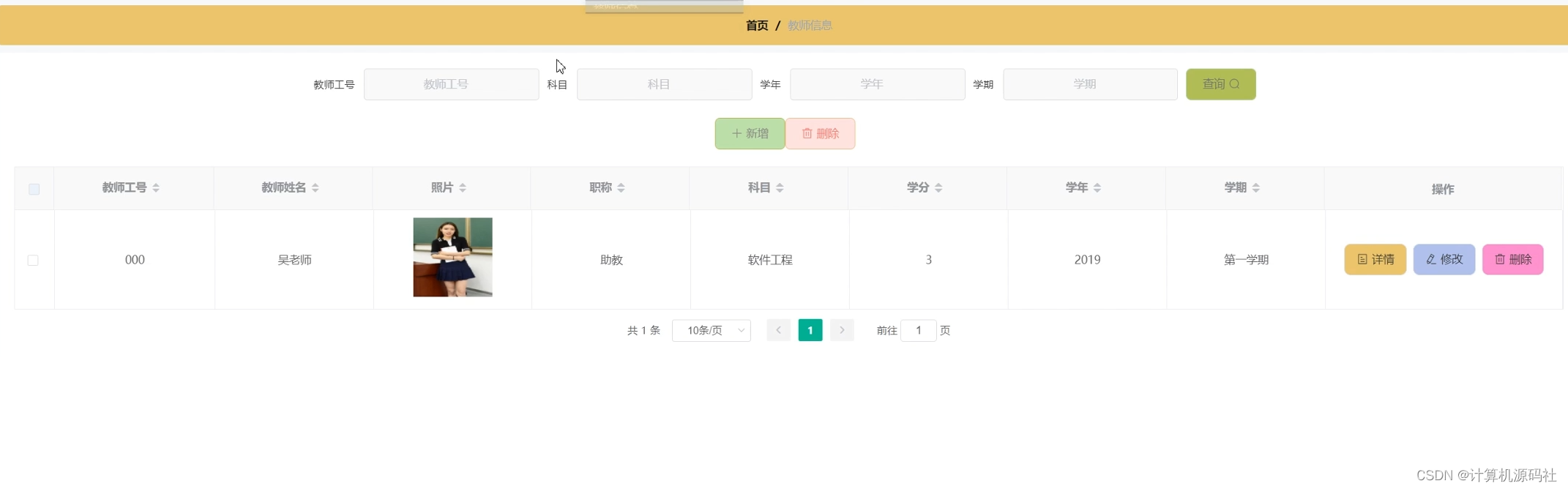
Task: Click the cell text 助教
Action: coord(611,260)
